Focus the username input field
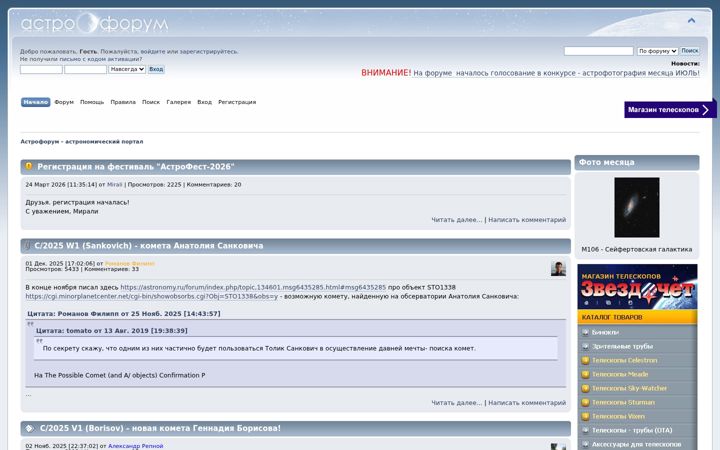720x450 pixels. 41,69
